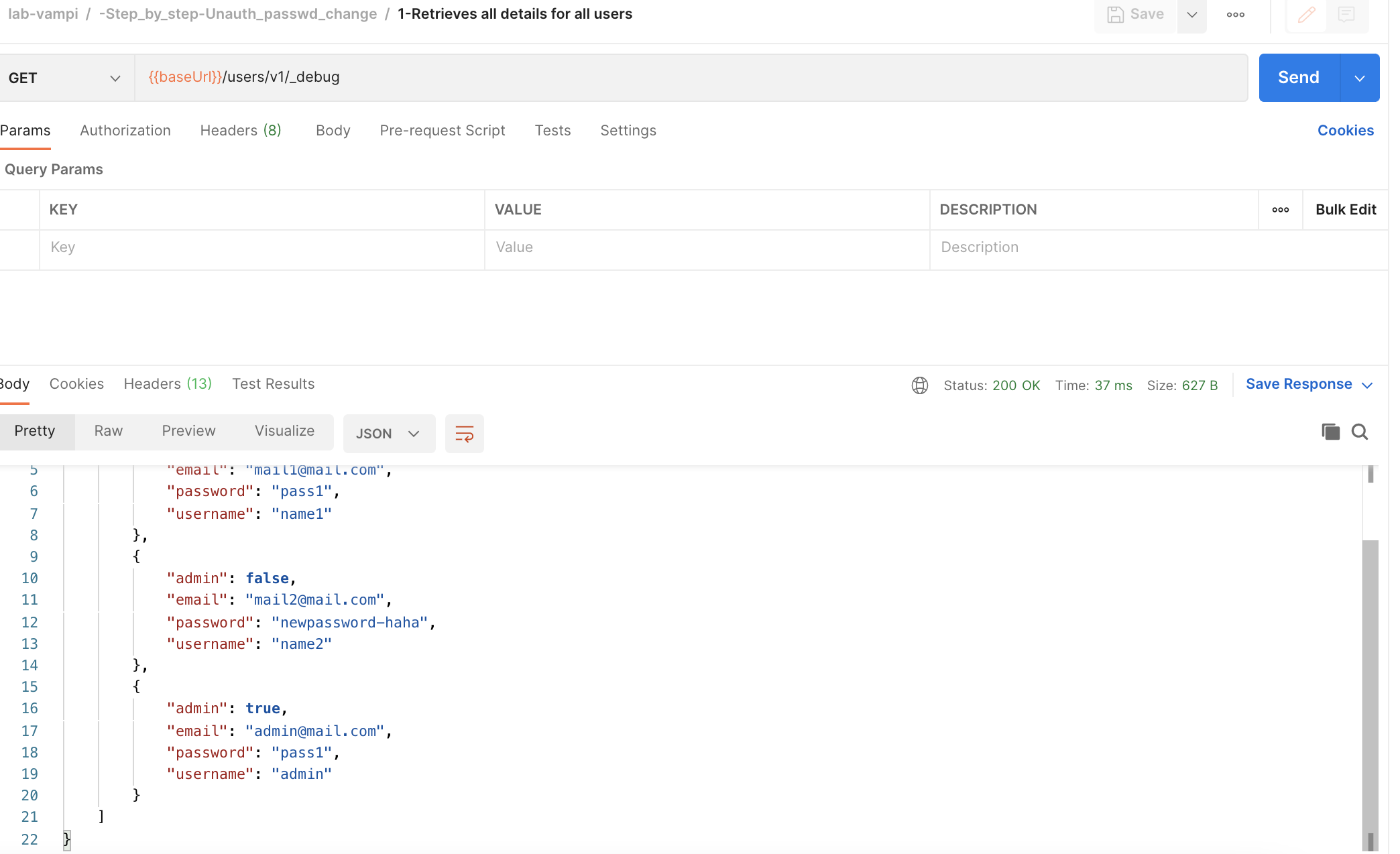Copy the response with the copy icon
1400x854 pixels.
point(1330,432)
